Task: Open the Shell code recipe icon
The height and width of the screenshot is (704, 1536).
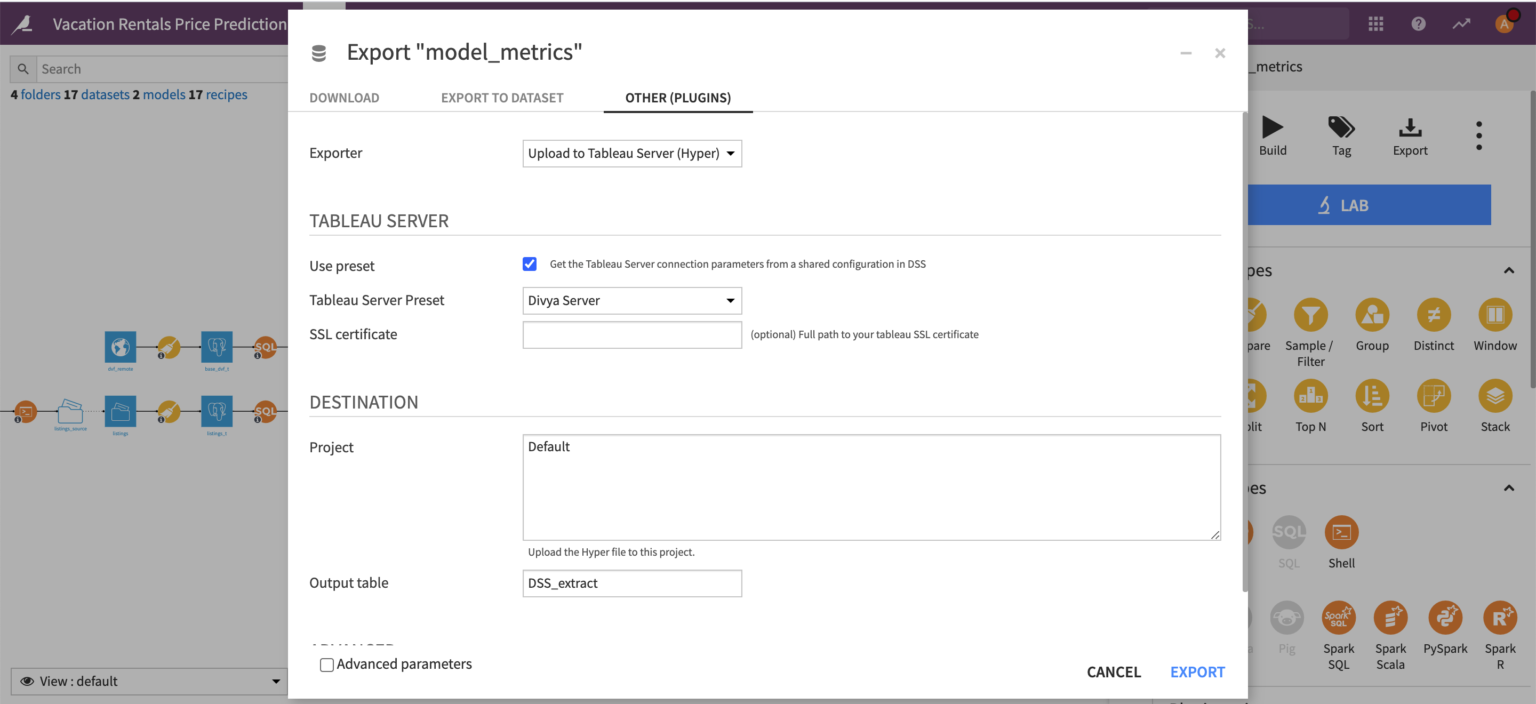Action: 1341,532
